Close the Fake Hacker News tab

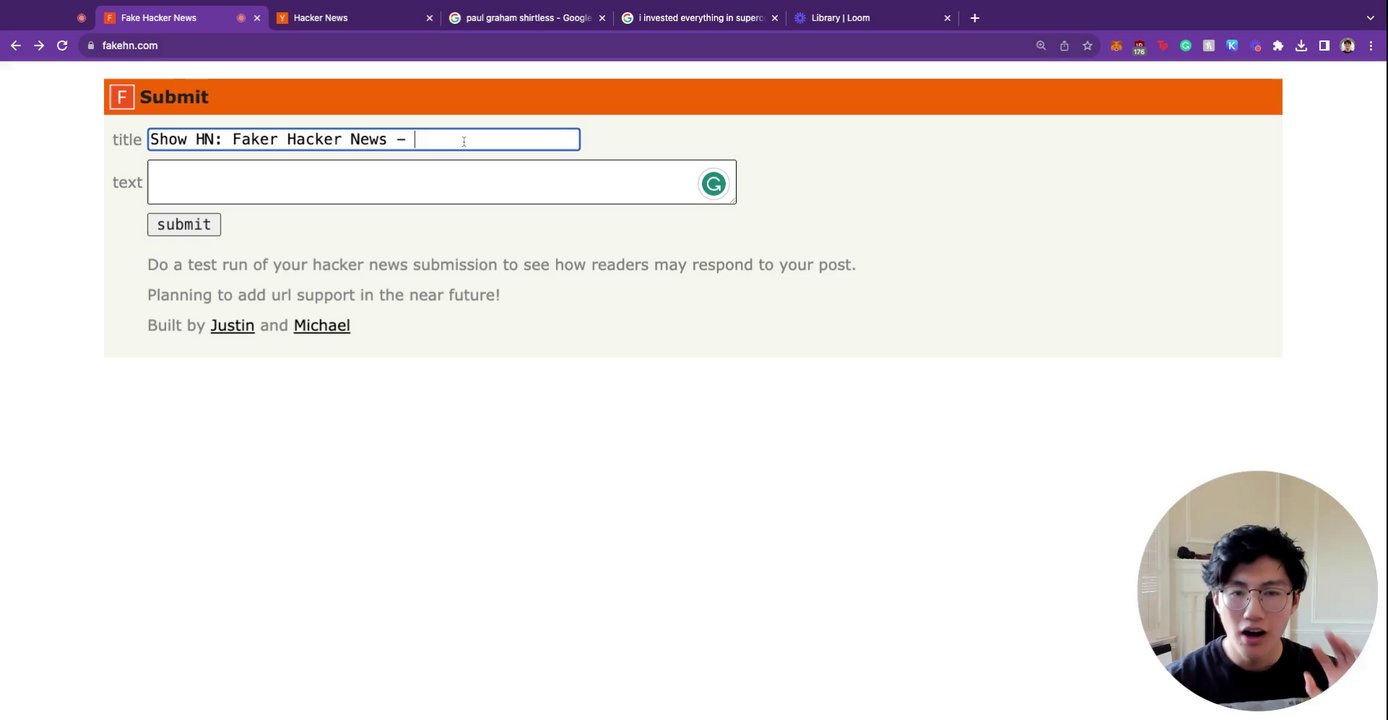tap(257, 18)
